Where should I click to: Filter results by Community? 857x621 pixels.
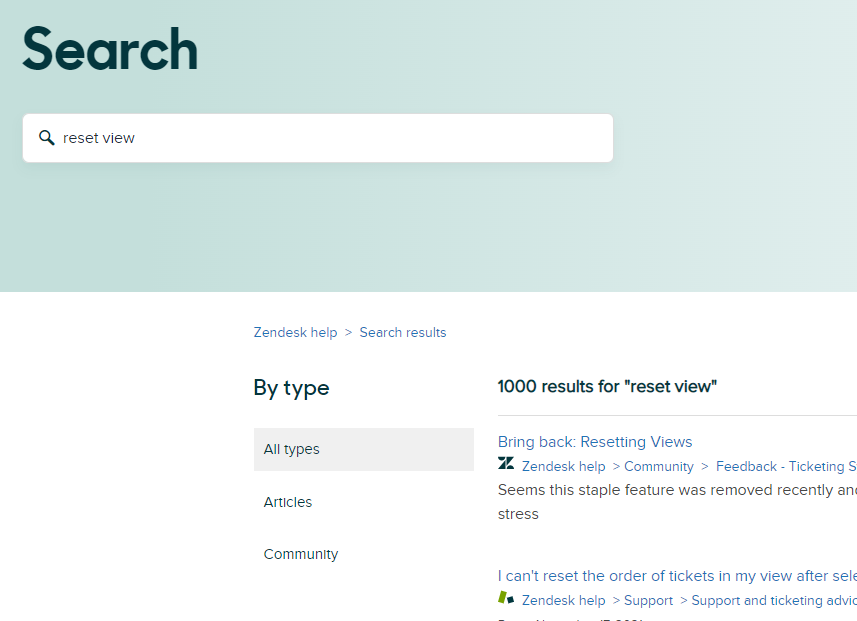tap(301, 554)
